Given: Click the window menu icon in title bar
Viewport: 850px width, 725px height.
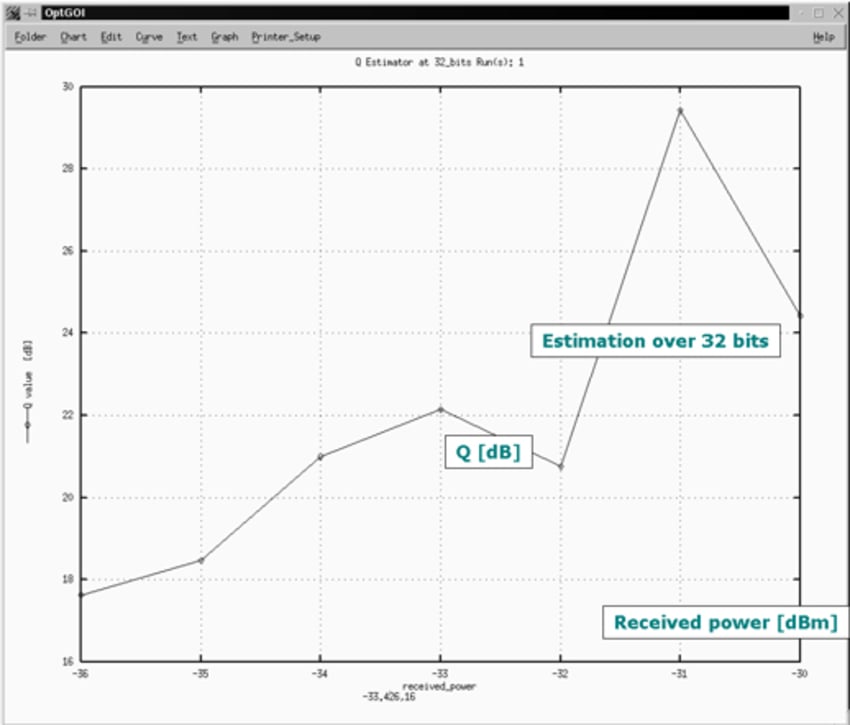Looking at the screenshot, I should point(12,13).
